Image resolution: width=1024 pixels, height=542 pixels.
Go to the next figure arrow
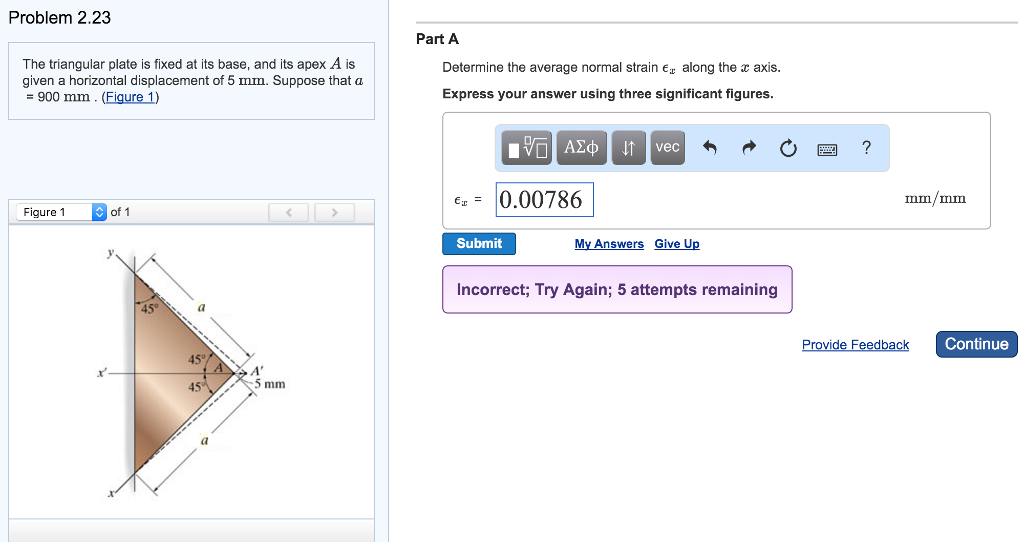[335, 212]
